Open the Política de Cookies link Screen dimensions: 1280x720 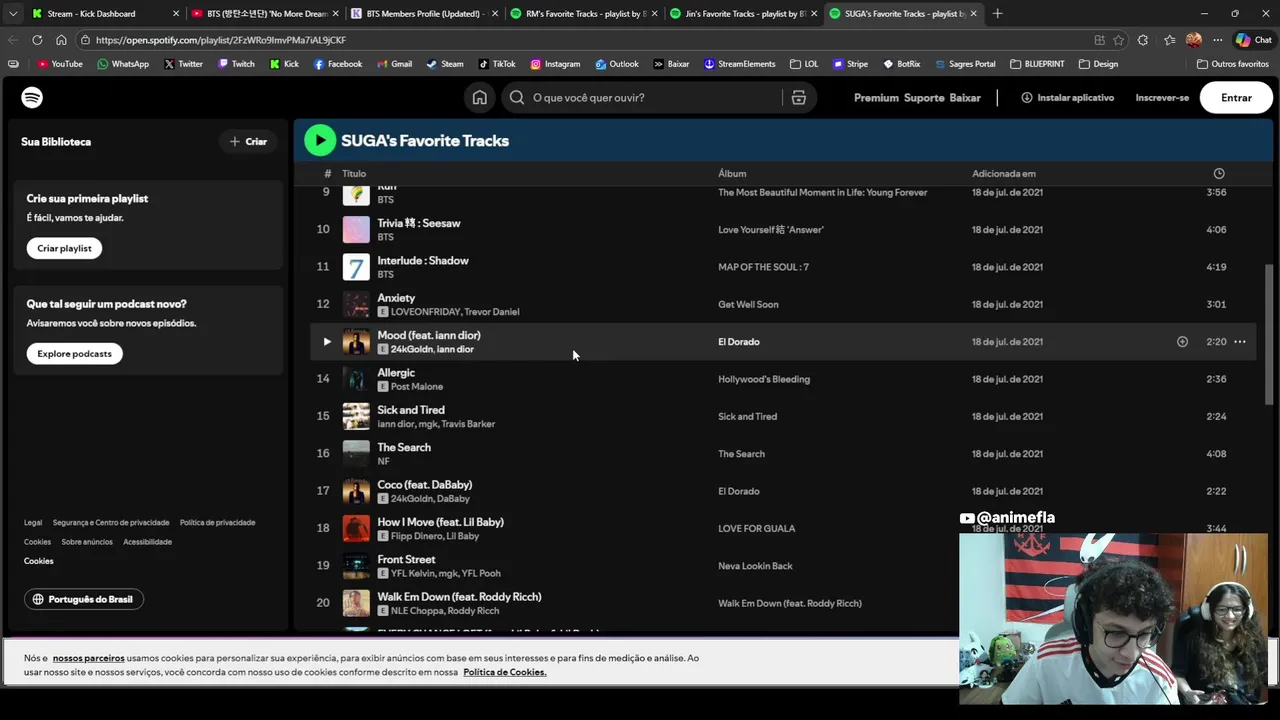click(x=504, y=672)
